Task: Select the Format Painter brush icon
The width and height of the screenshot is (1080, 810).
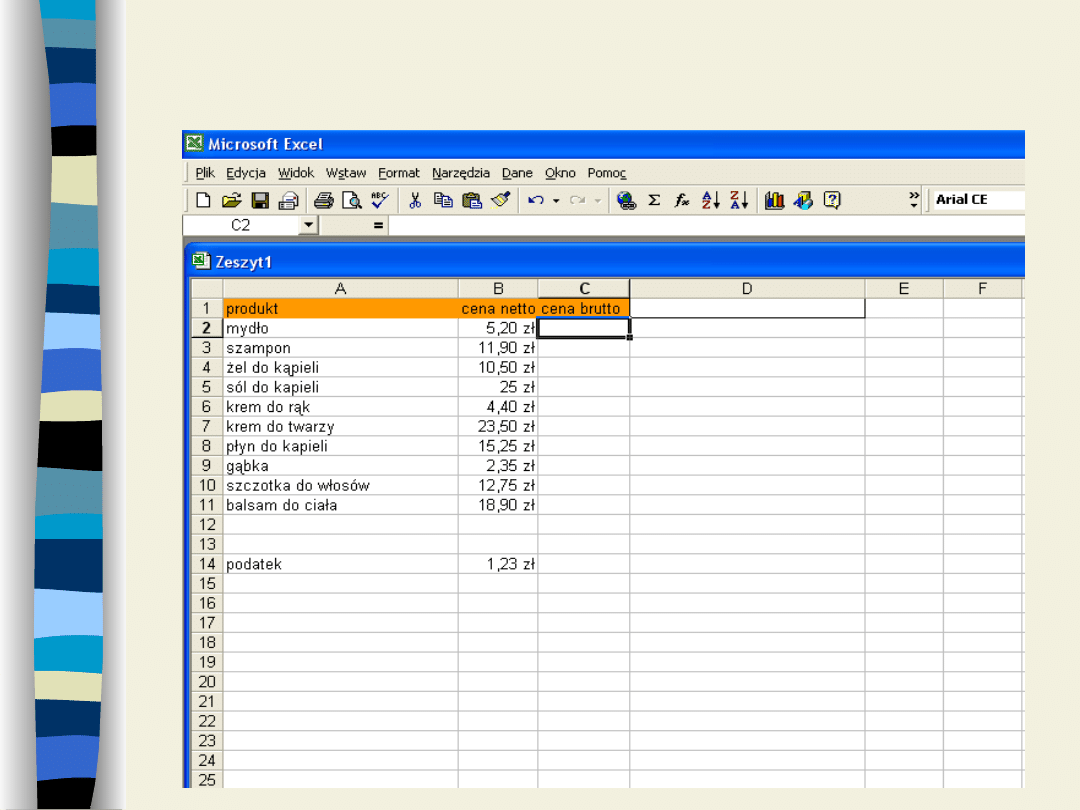Action: coord(501,200)
